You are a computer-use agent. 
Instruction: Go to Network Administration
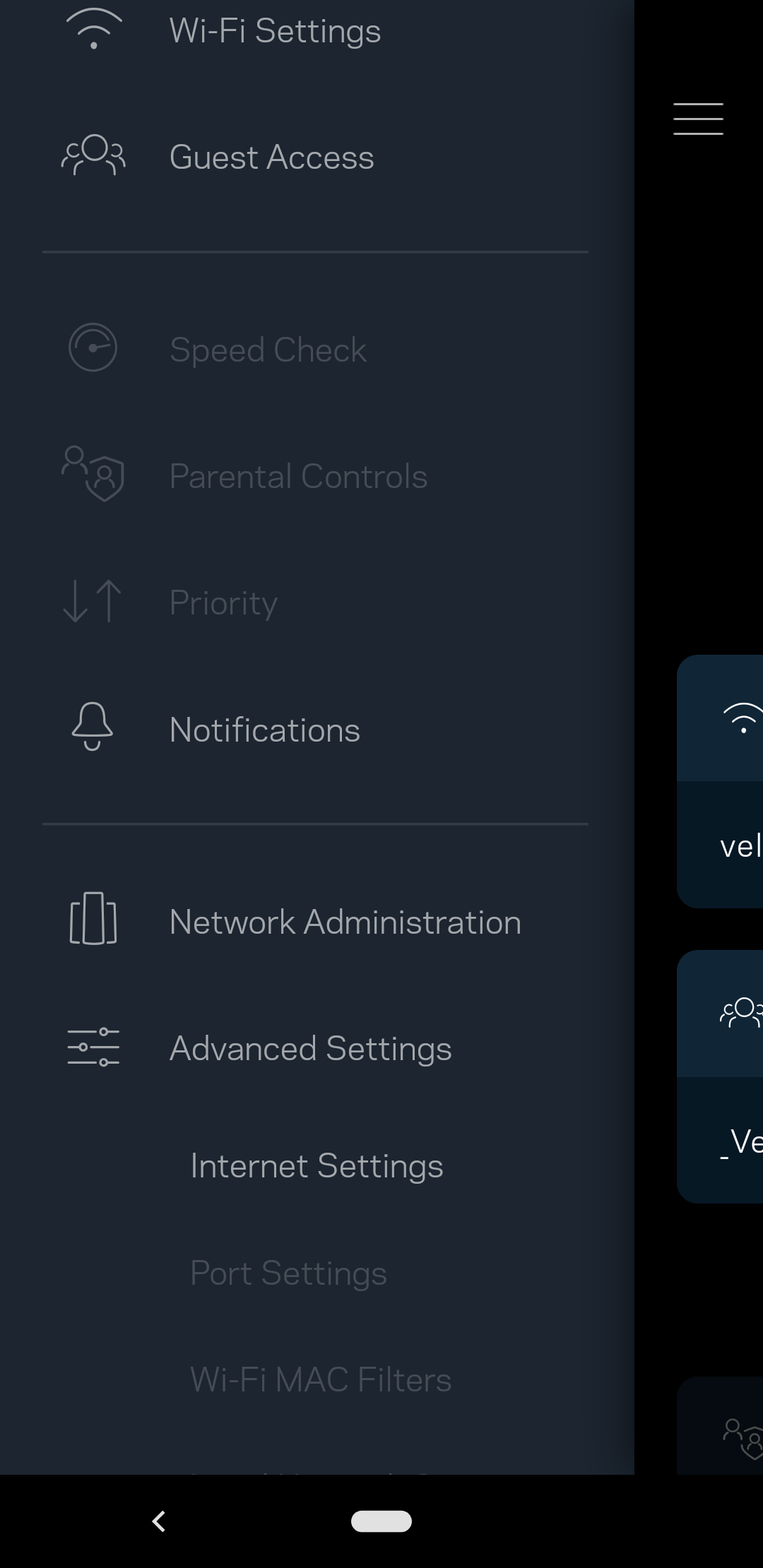click(345, 922)
